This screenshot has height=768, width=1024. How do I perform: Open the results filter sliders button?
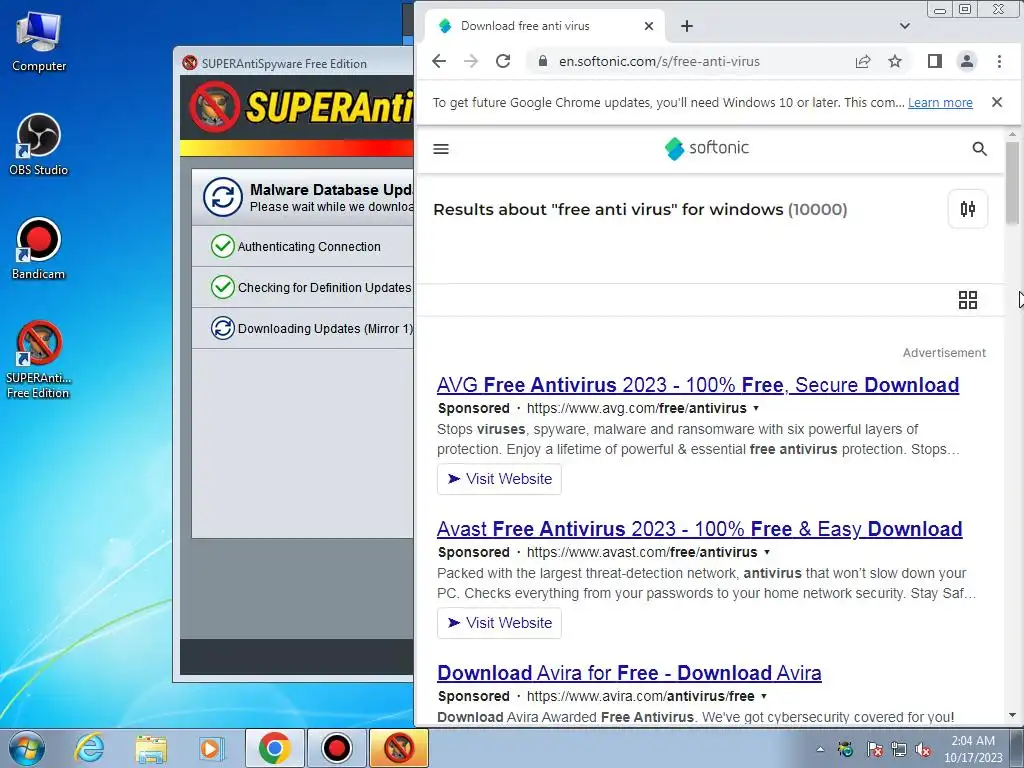pos(967,209)
